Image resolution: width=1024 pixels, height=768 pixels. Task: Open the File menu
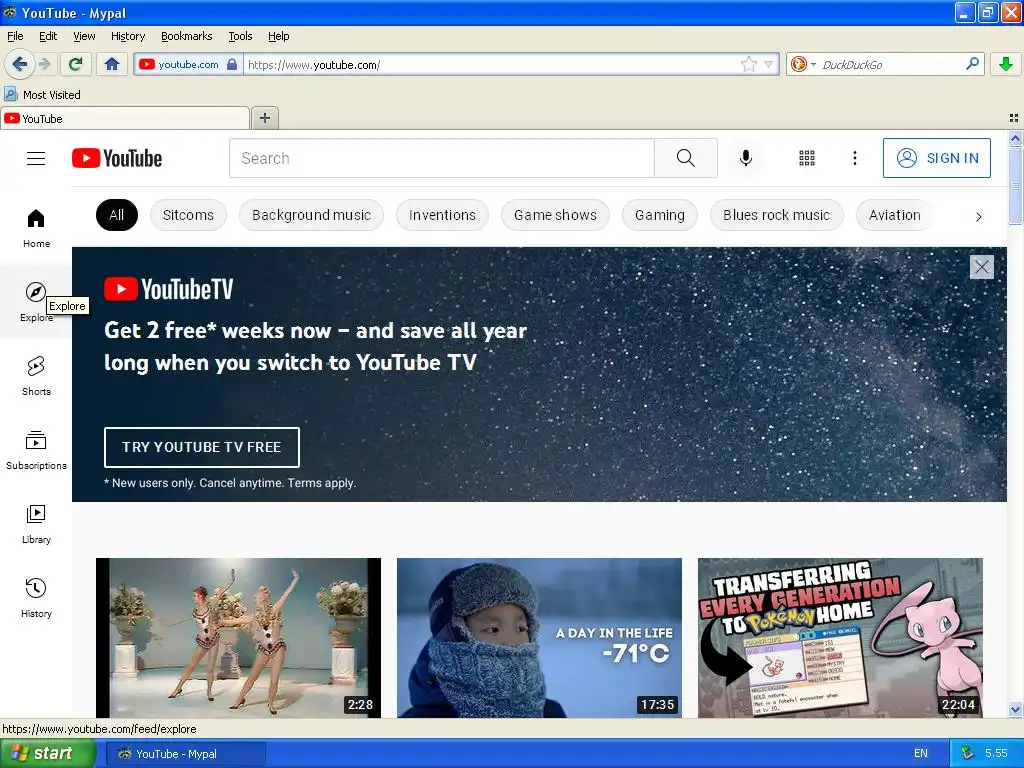pyautogui.click(x=15, y=36)
